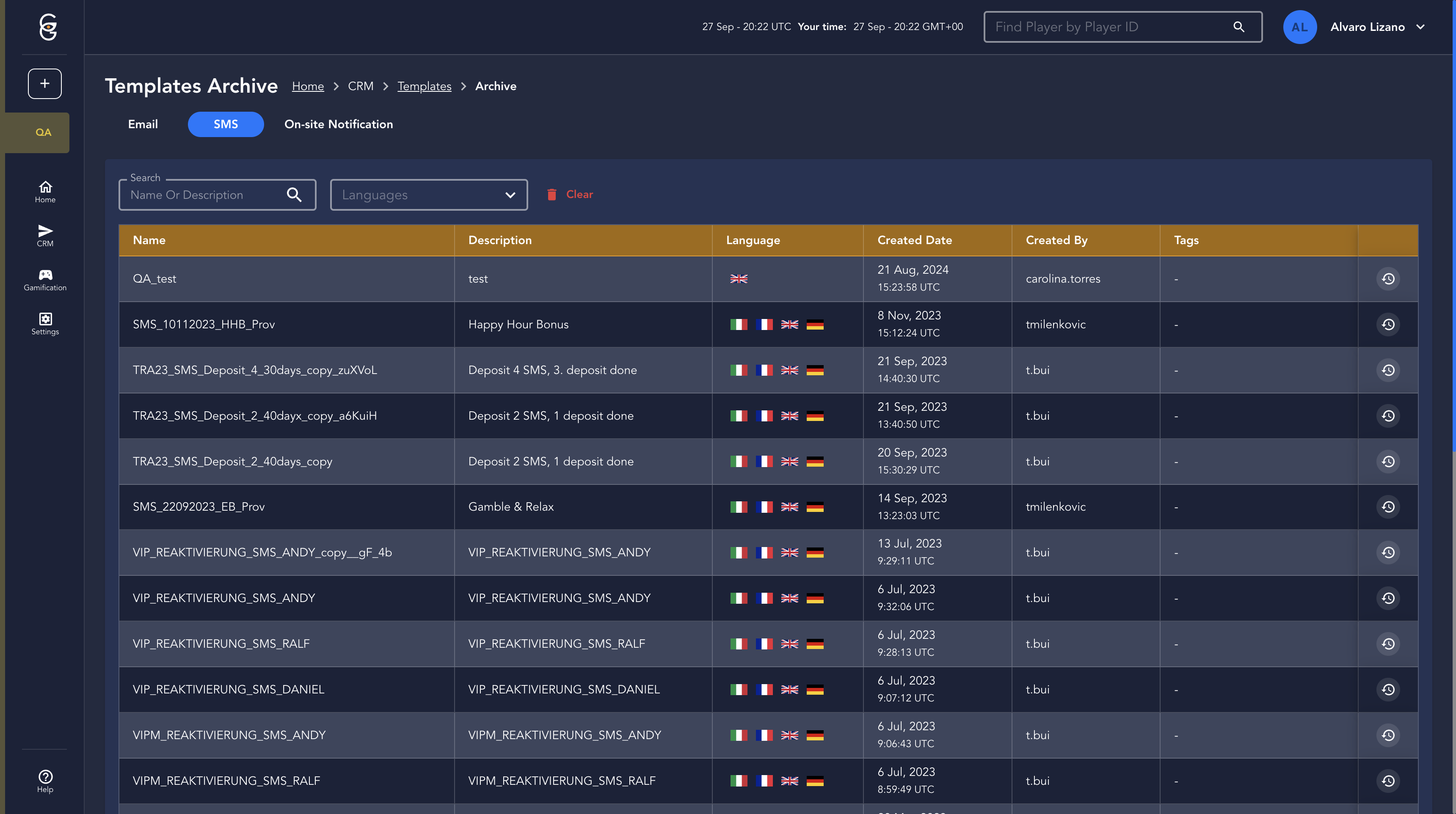
Task: Open Settings in the sidebar
Action: (44, 324)
